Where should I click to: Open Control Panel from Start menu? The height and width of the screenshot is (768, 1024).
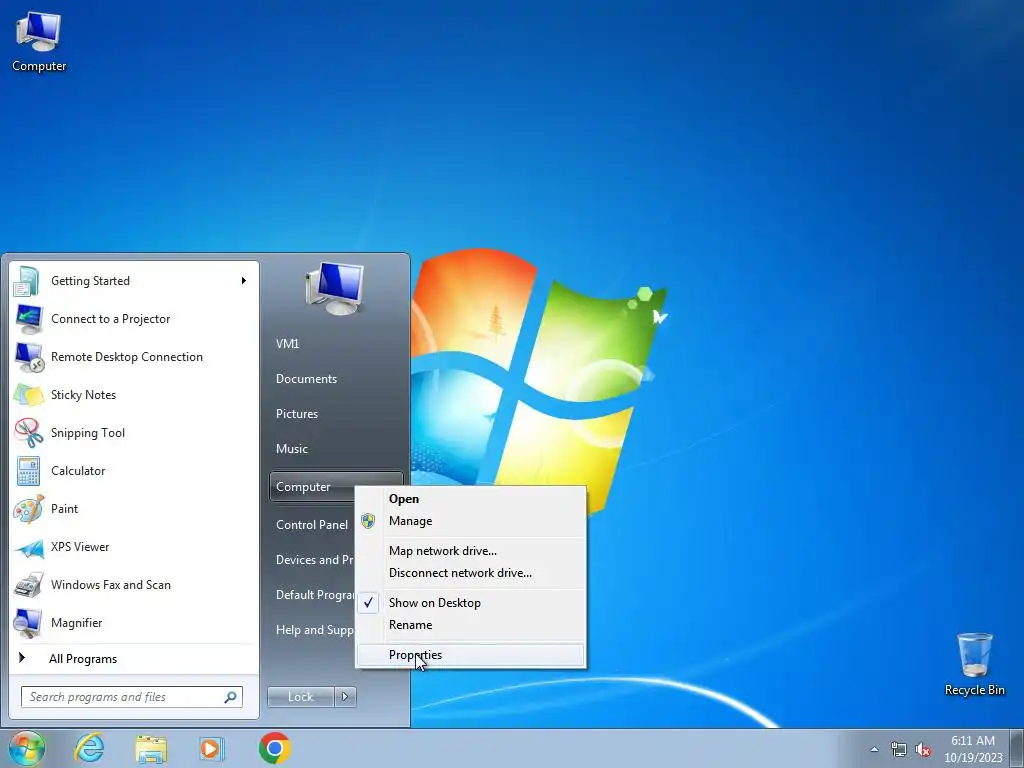point(312,525)
